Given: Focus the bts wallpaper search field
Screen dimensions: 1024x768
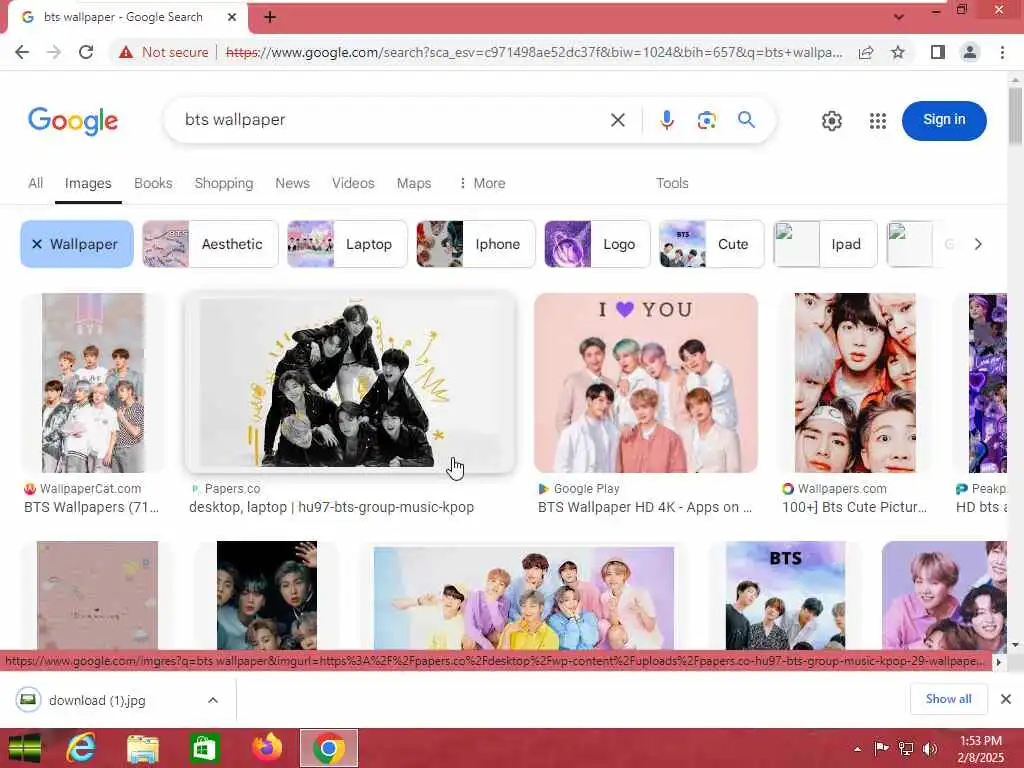Looking at the screenshot, I should pos(392,120).
